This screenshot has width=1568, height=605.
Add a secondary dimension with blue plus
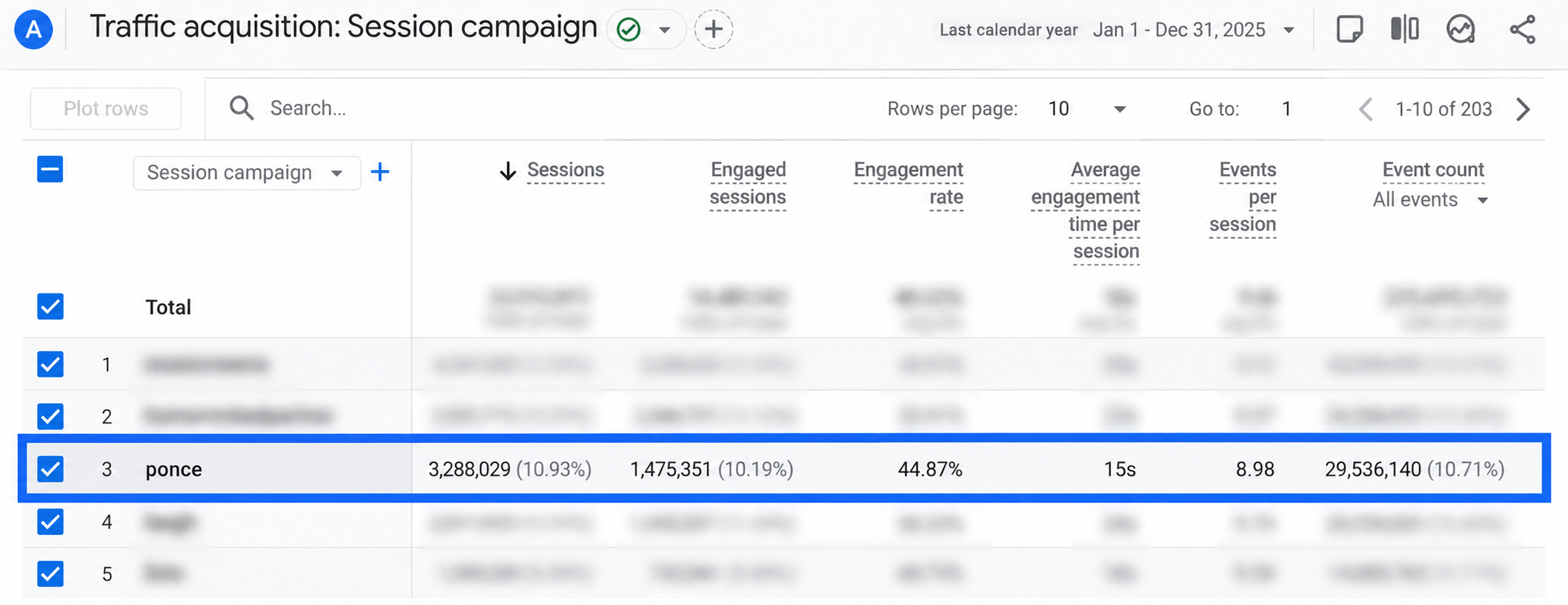pos(380,172)
